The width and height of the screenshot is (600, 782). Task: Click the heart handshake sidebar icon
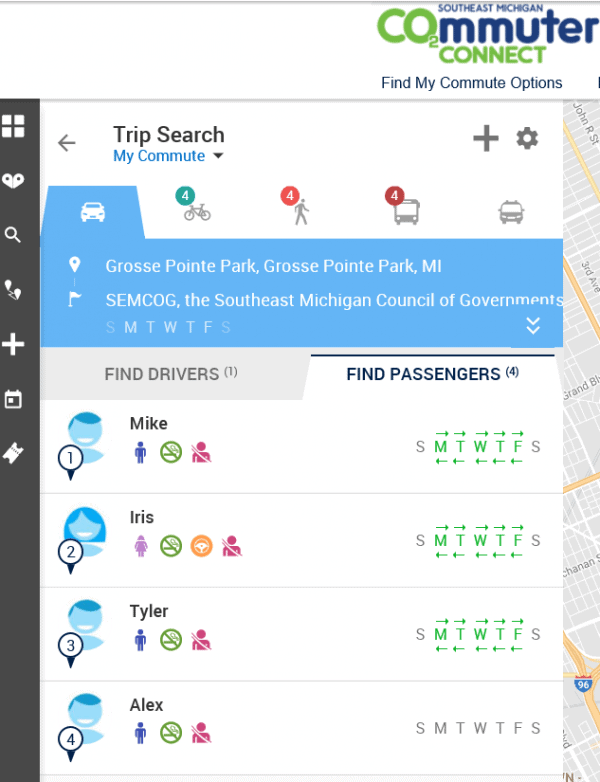pyautogui.click(x=13, y=180)
